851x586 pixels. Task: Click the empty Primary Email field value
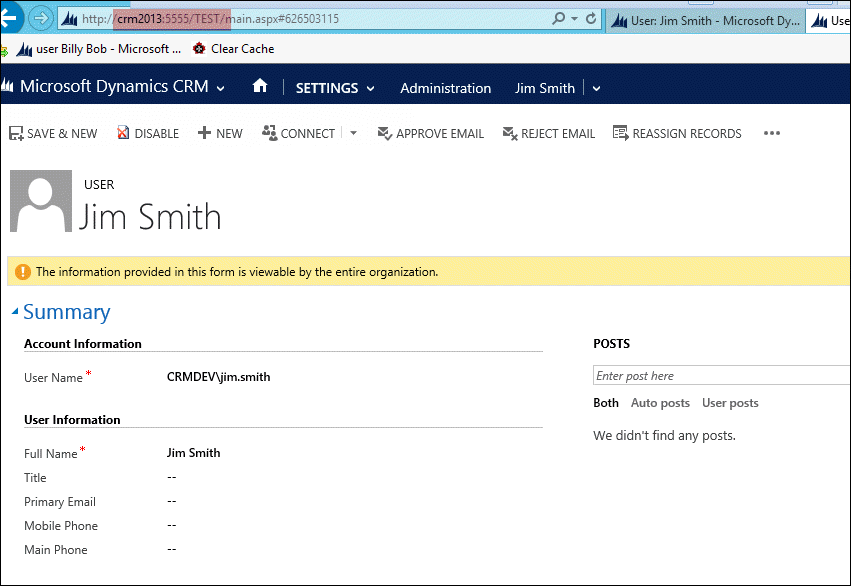[x=172, y=501]
